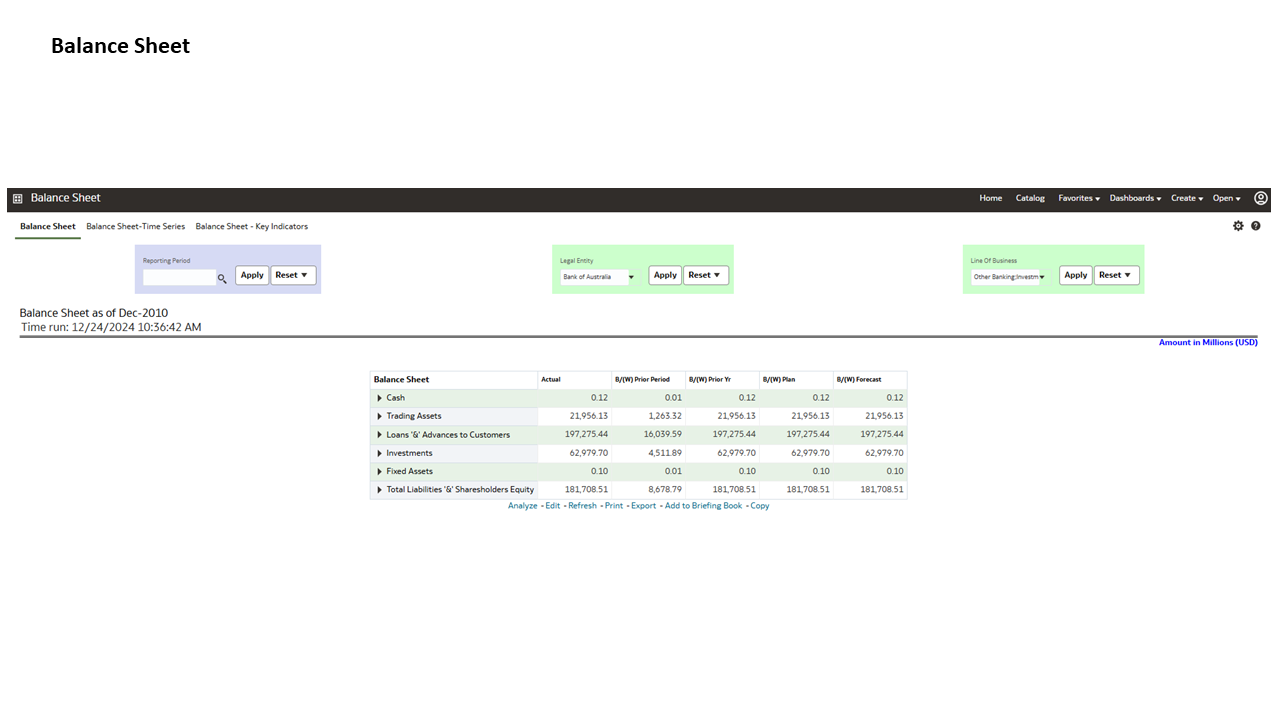
Task: Open the Open dropdown menu
Action: [1226, 198]
